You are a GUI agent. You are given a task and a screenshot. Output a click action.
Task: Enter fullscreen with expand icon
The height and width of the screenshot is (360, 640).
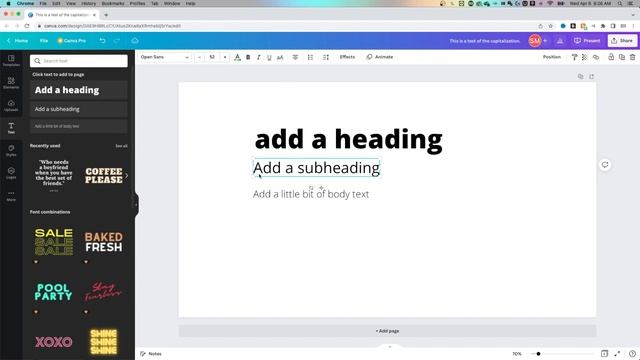(x=617, y=354)
